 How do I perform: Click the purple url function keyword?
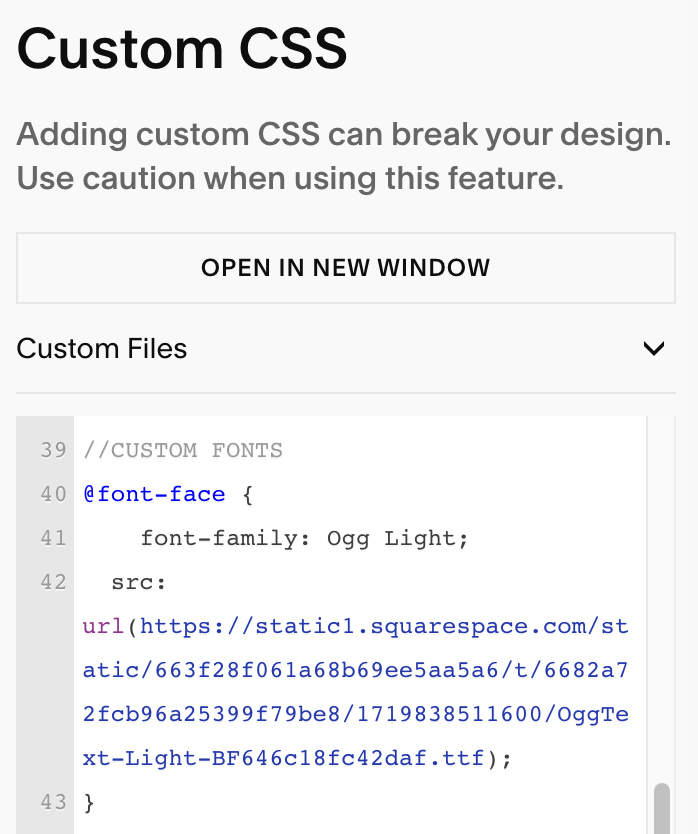(104, 627)
